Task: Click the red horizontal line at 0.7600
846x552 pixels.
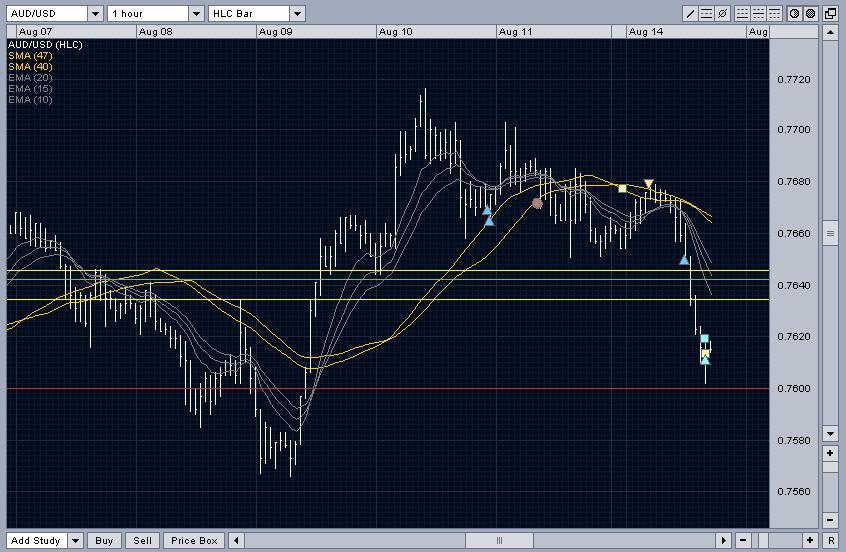Action: [388, 389]
